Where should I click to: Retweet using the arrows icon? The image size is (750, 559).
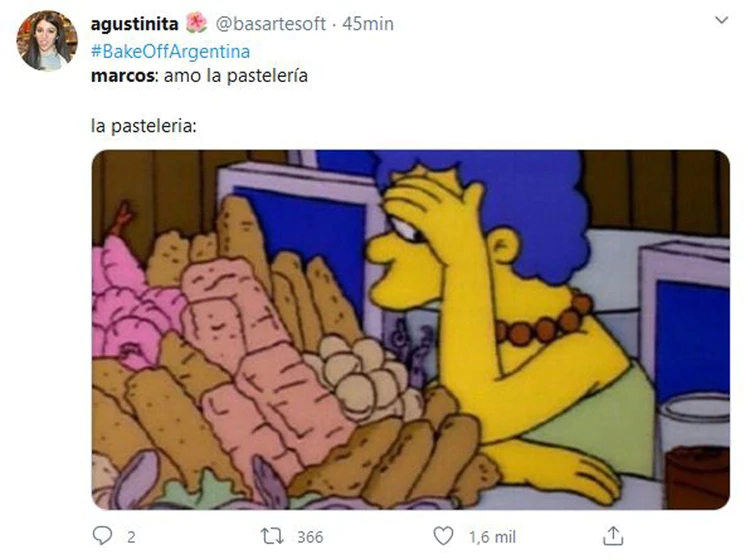pyautogui.click(x=272, y=536)
